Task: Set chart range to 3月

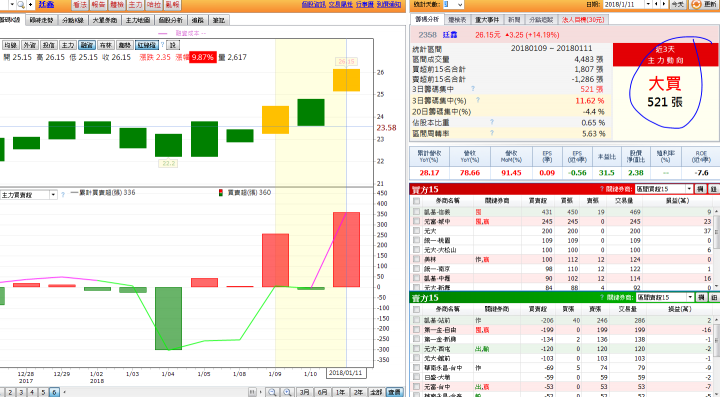Action: [304, 392]
